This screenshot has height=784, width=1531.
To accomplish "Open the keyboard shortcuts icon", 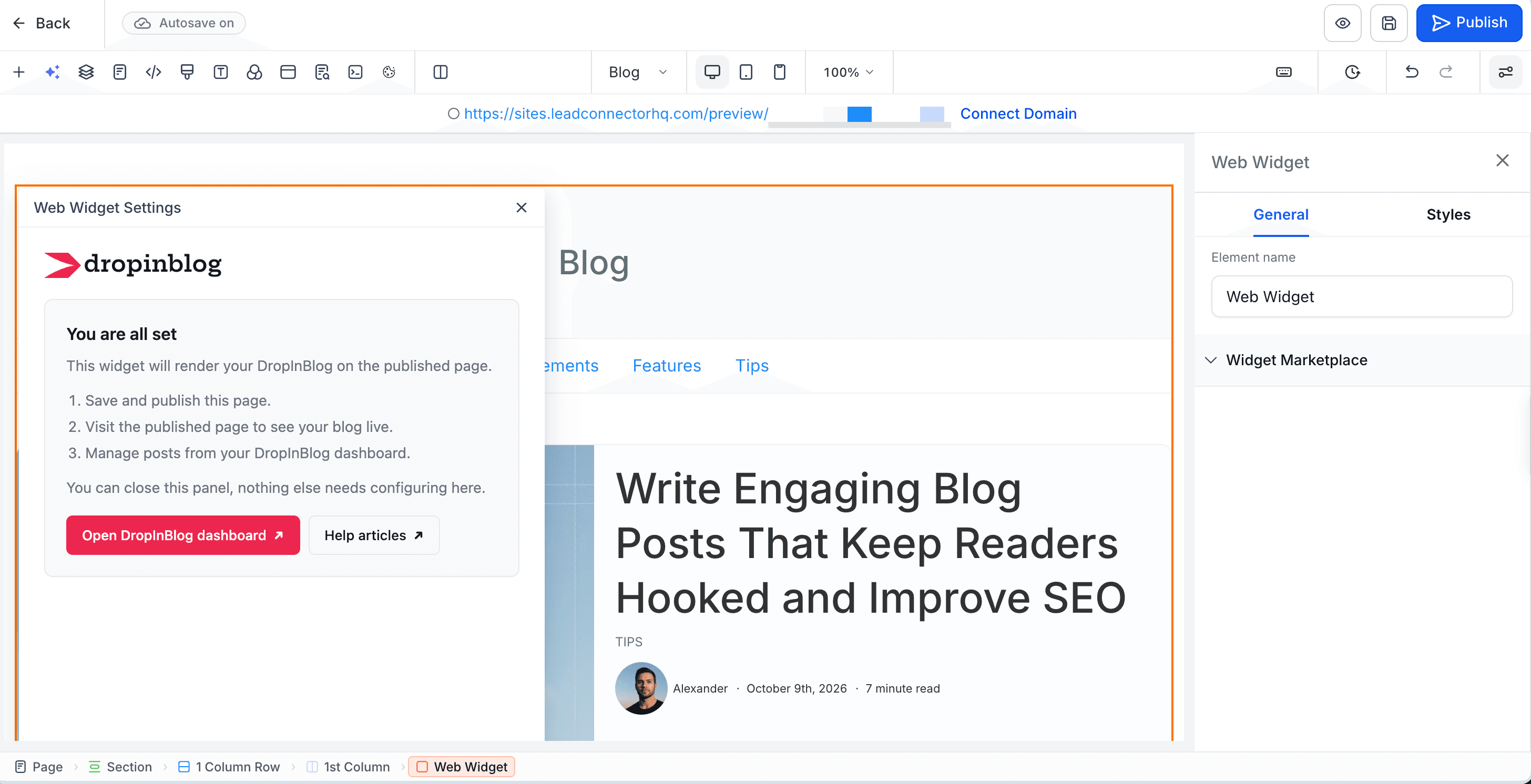I will pos(1284,72).
